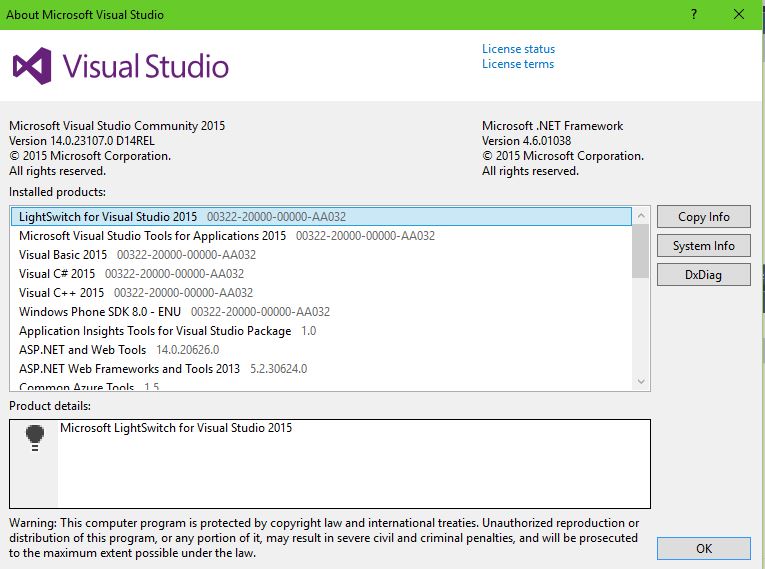765x569 pixels.
Task: Select Windows Phone SDK 8.0 - ENU row
Action: 321,312
